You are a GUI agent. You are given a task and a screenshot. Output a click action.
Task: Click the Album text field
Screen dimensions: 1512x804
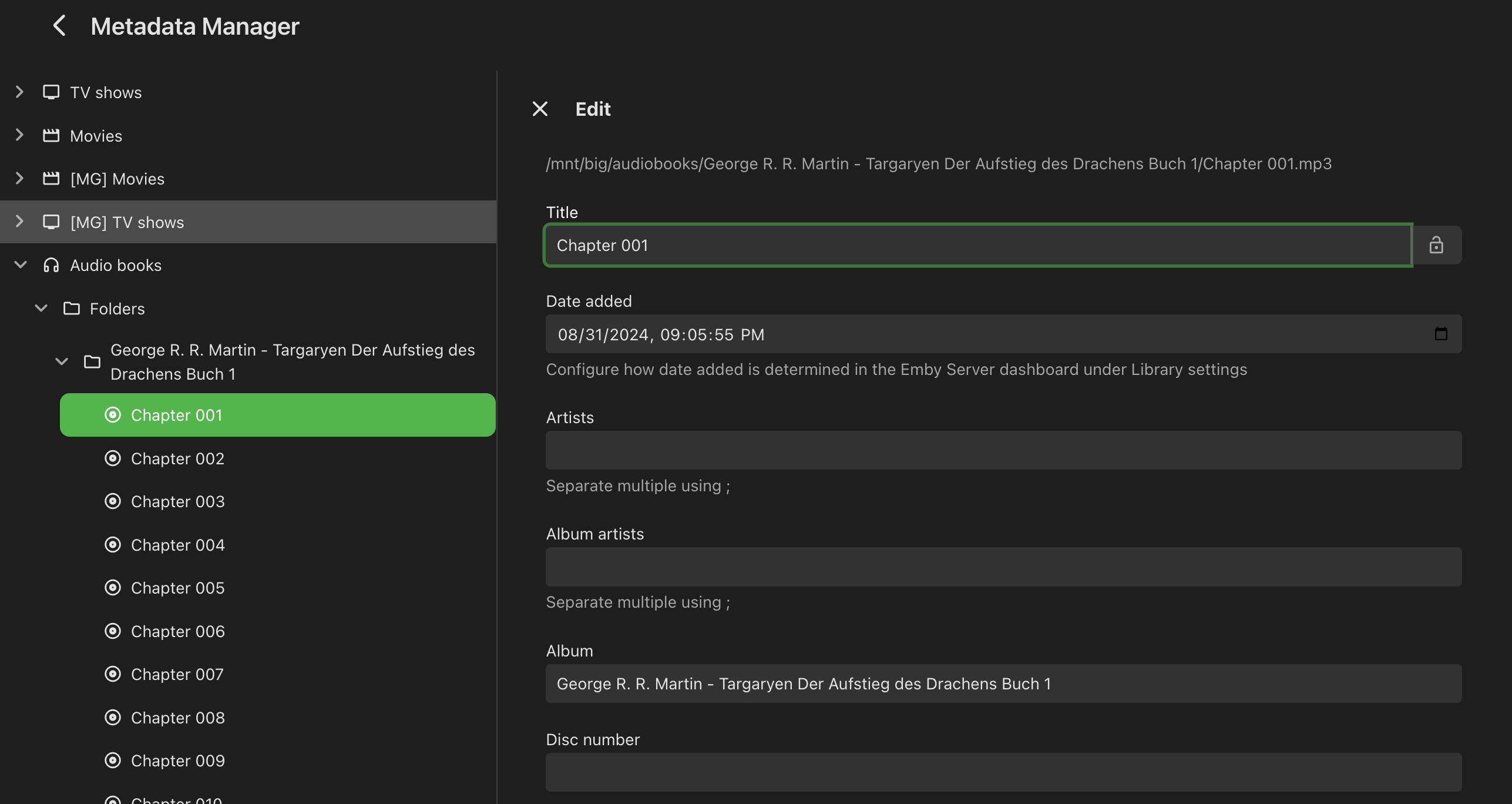(x=1003, y=684)
